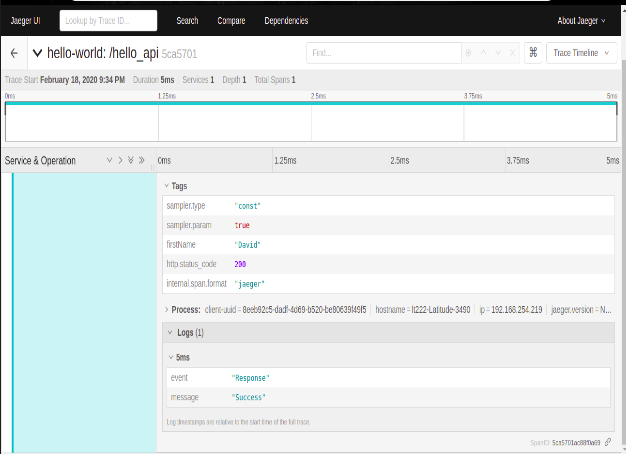626x454 pixels.
Task: Select the message "Success" log row
Action: (388, 397)
